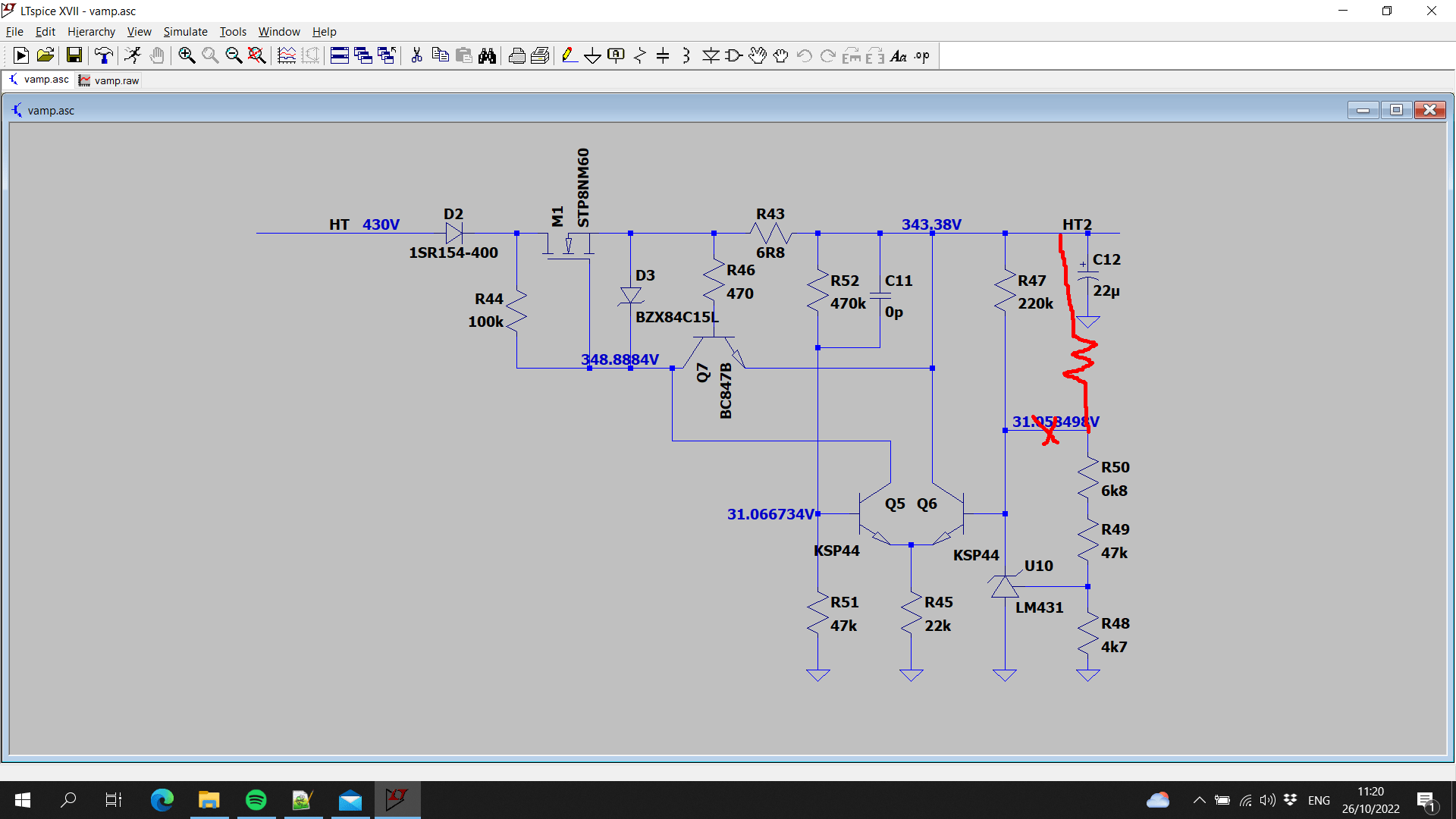Minimize the vamp.asc child window
Viewport: 1456px width, 819px height.
click(x=1363, y=110)
